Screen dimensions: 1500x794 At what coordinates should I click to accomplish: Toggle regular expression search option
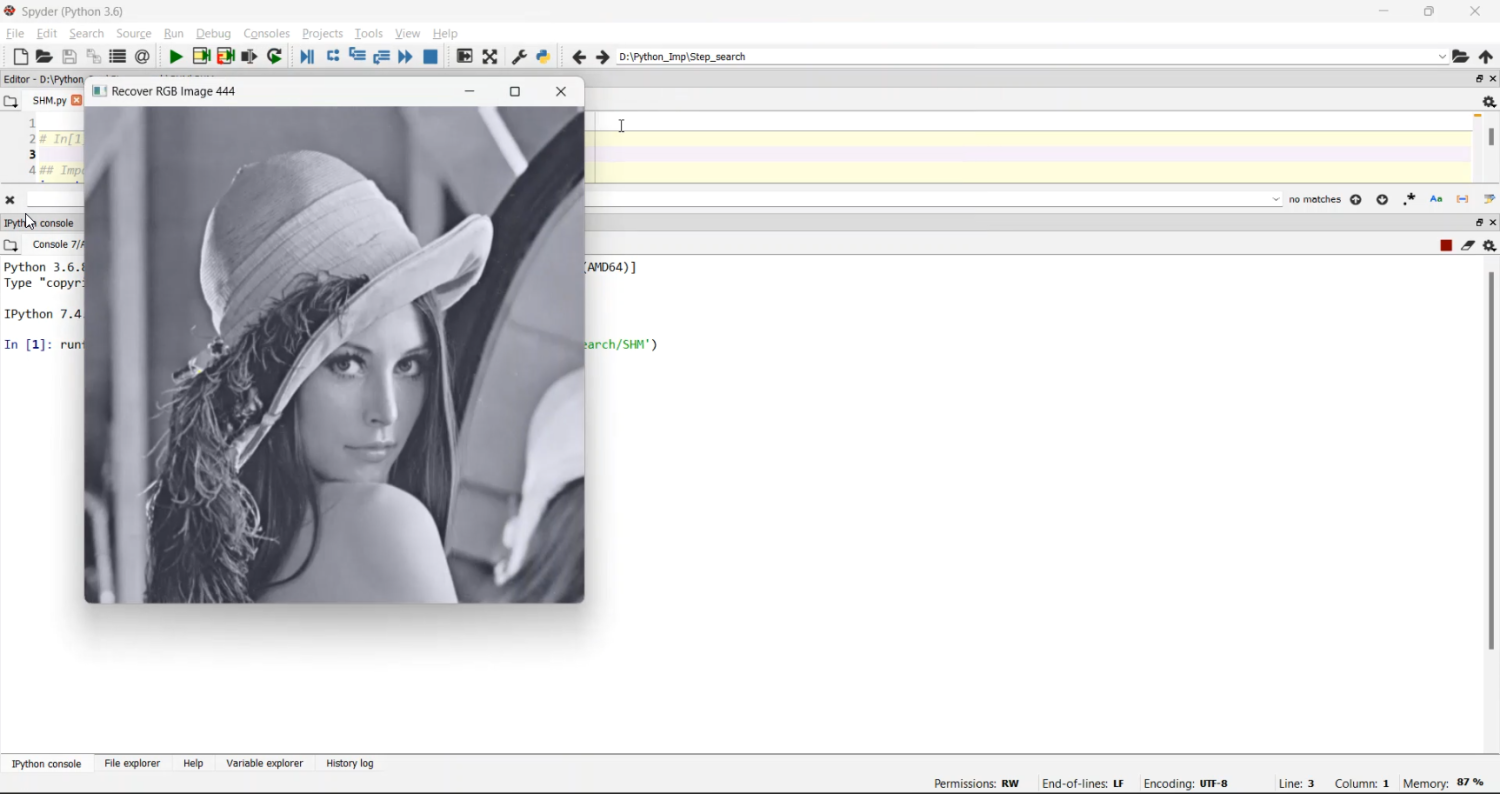pos(1410,200)
